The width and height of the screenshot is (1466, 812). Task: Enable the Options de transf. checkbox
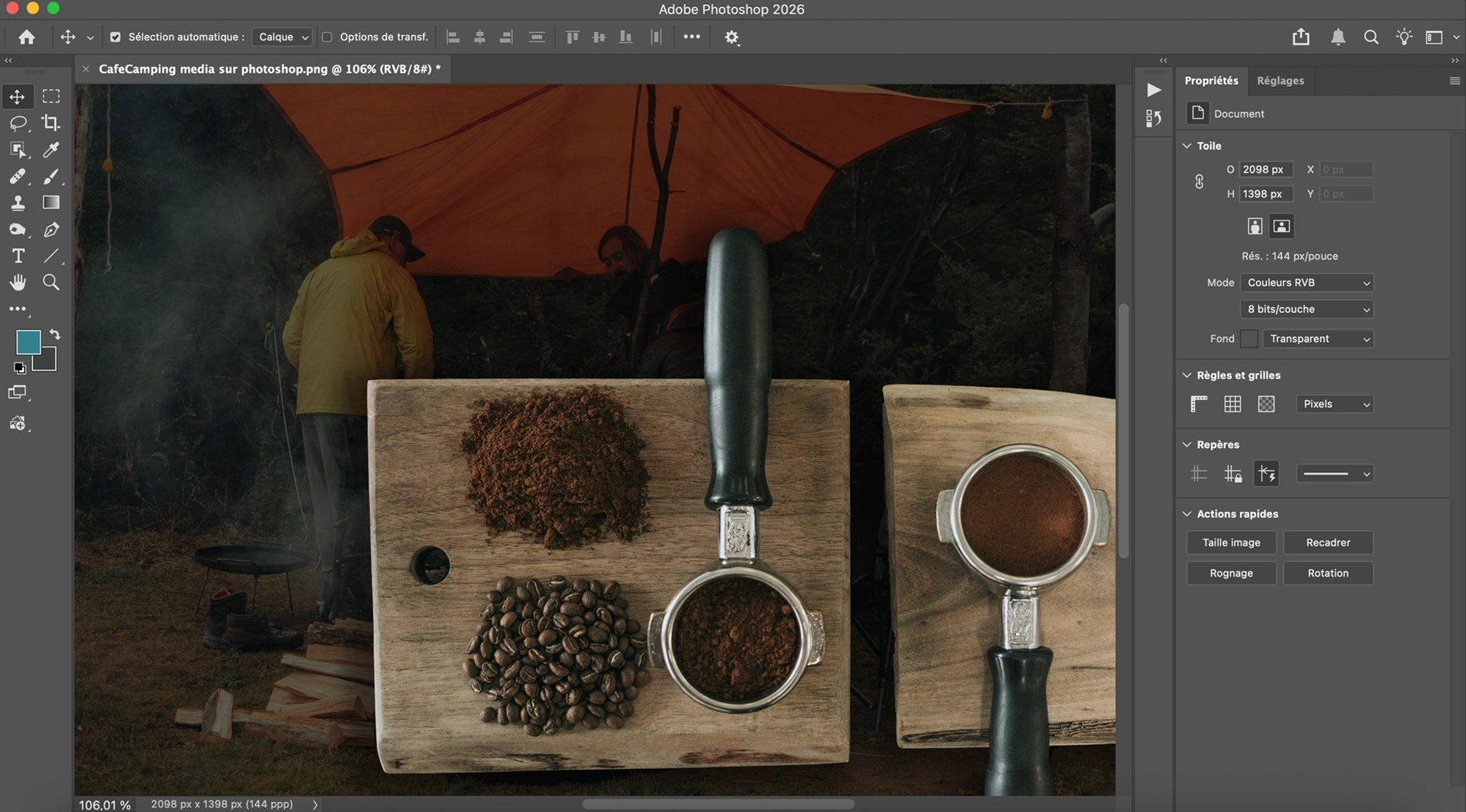(327, 37)
